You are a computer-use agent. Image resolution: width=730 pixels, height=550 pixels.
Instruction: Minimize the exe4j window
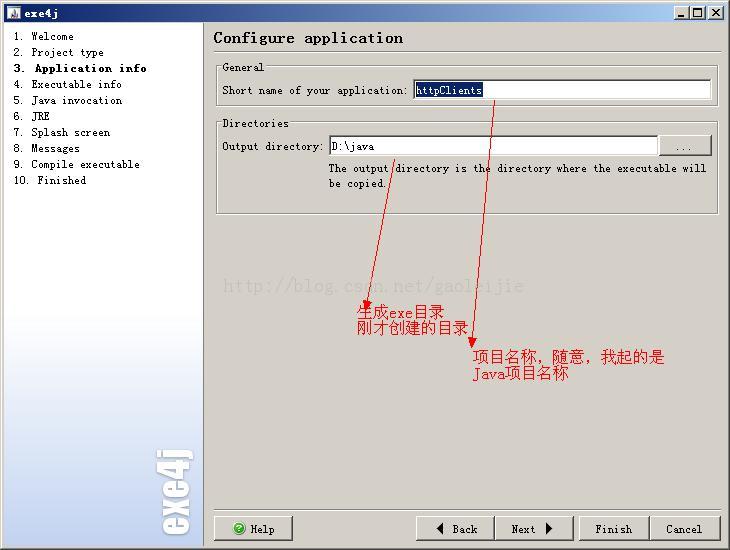coord(682,13)
